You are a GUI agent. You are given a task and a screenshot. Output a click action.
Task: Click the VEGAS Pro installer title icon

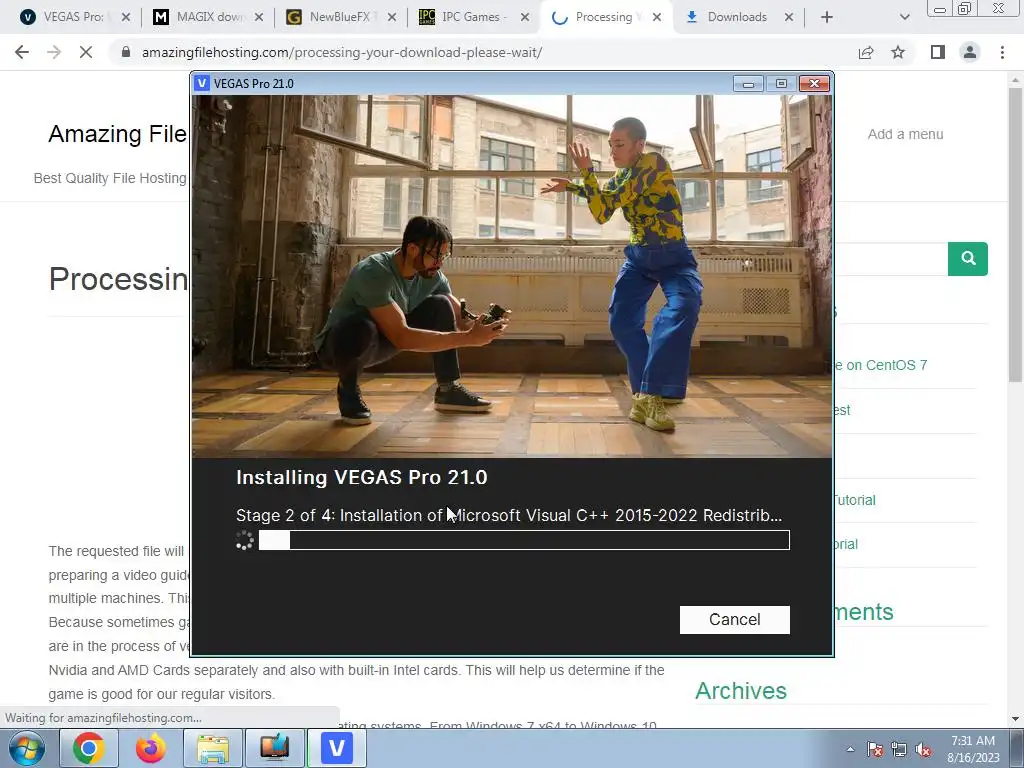pyautogui.click(x=202, y=84)
